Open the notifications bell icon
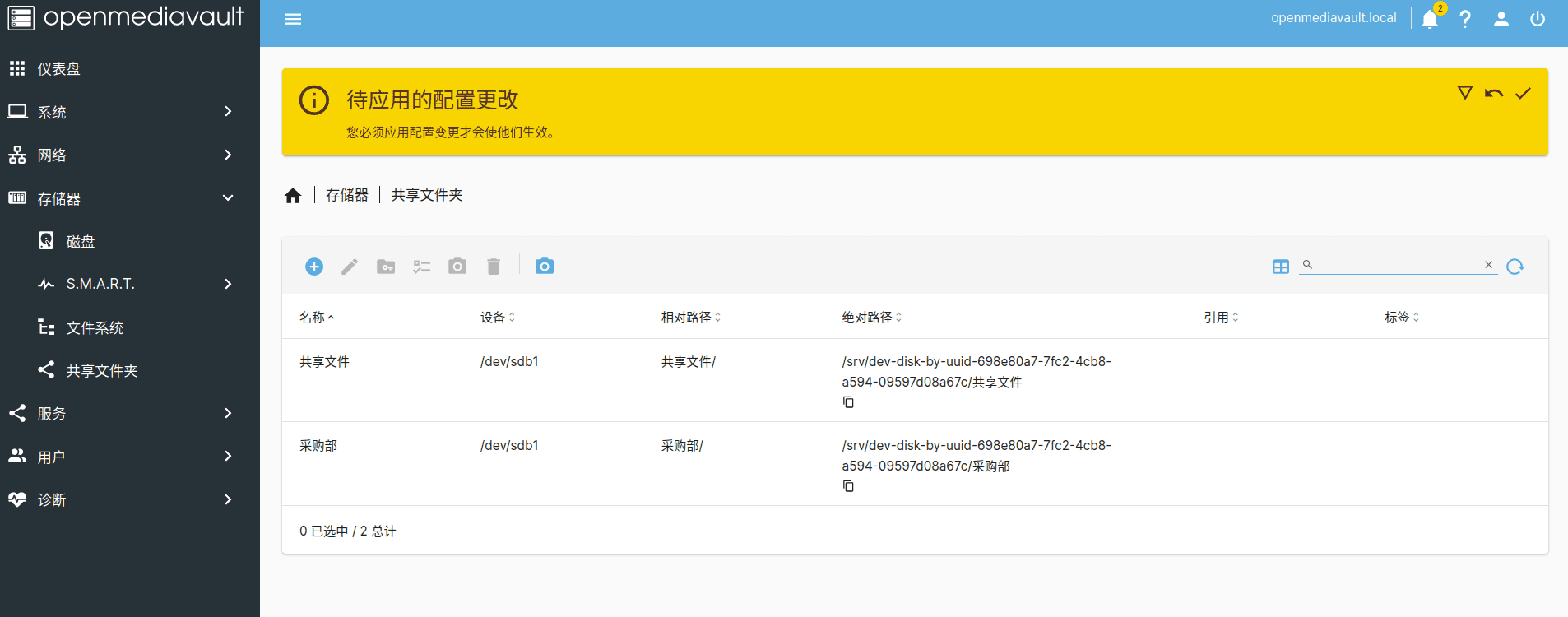 click(1430, 19)
